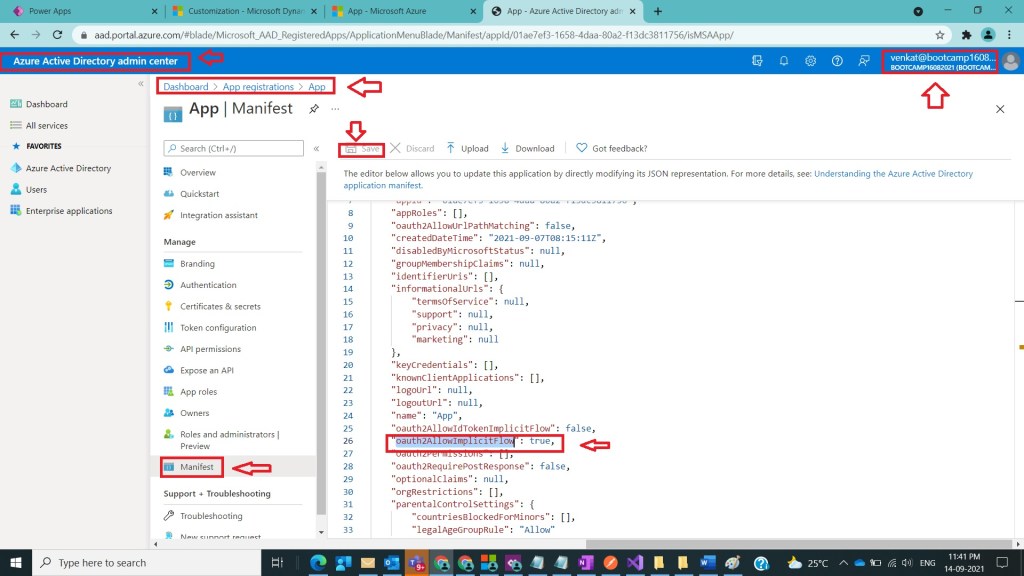1024x576 pixels.
Task: Click the Upload manifest button
Action: click(467, 148)
